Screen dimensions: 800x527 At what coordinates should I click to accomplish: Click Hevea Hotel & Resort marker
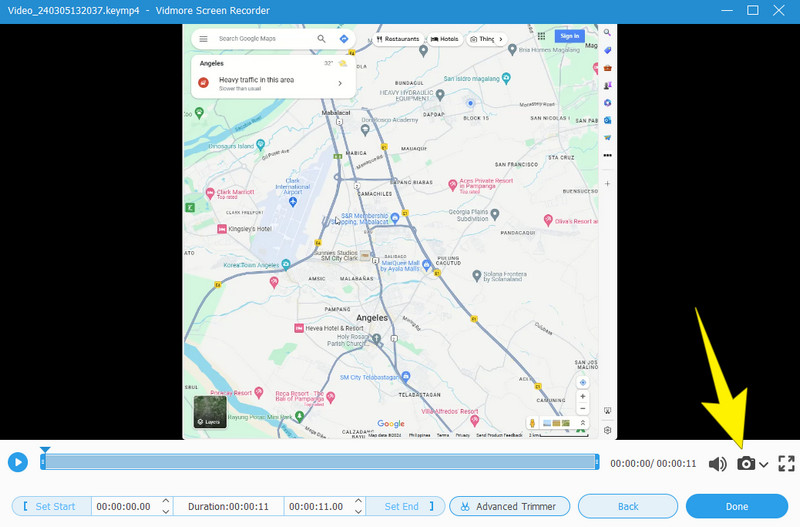coord(299,328)
